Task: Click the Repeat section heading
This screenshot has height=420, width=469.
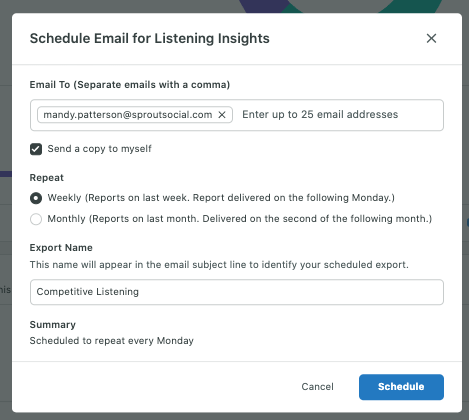Action: coord(47,178)
